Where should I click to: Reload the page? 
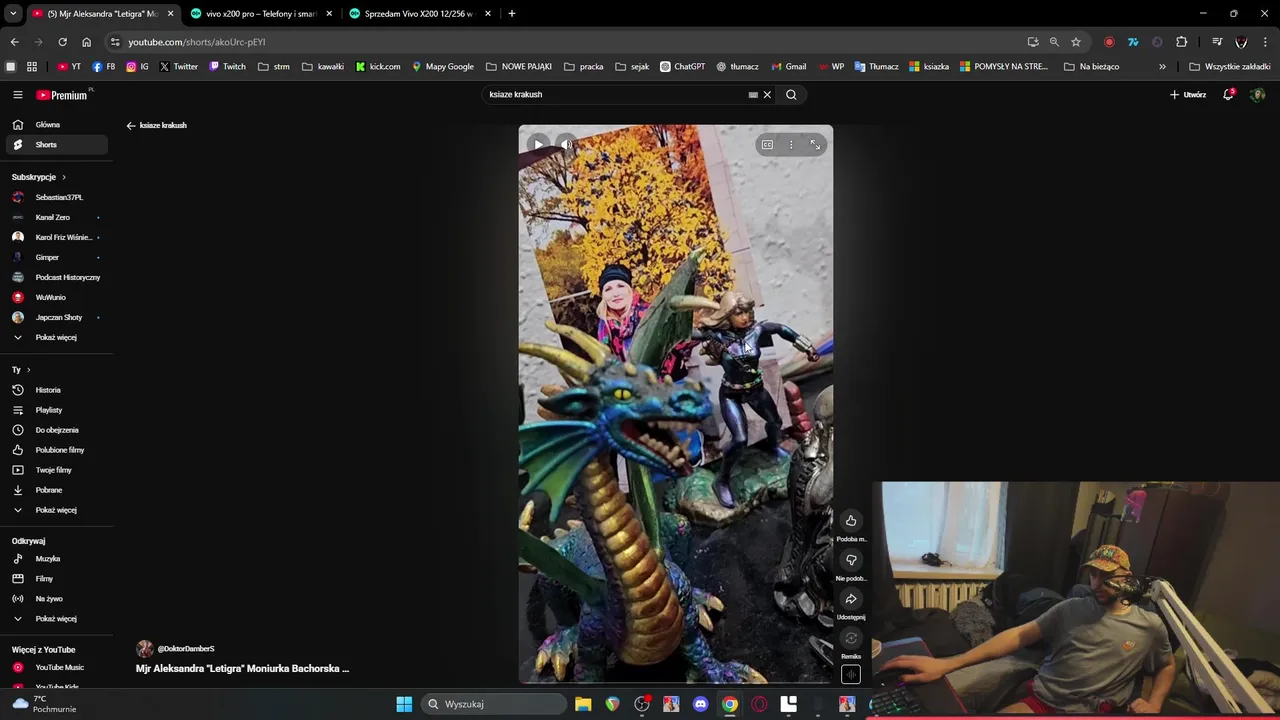(62, 42)
